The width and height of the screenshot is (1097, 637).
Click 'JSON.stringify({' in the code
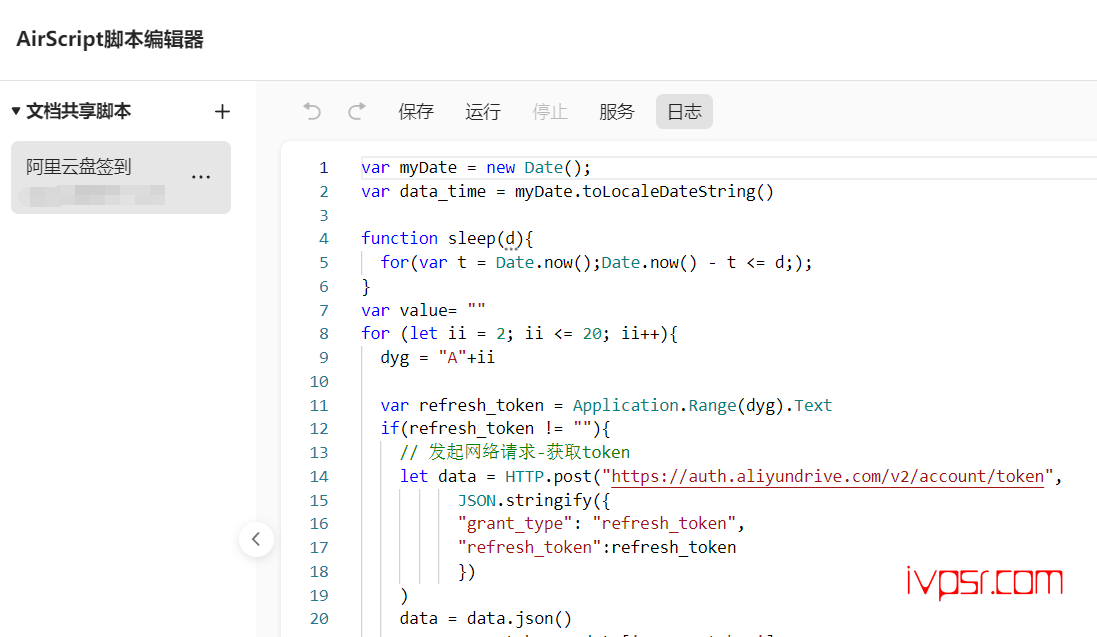click(534, 500)
